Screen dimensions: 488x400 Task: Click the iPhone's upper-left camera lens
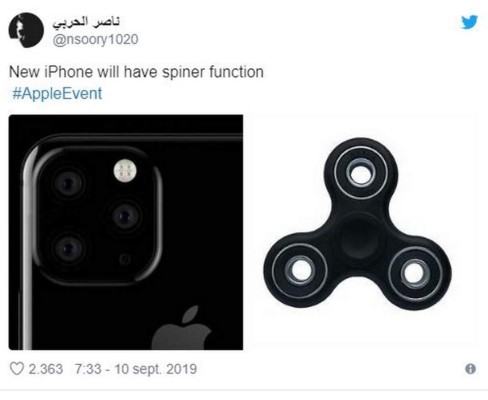pos(69,183)
